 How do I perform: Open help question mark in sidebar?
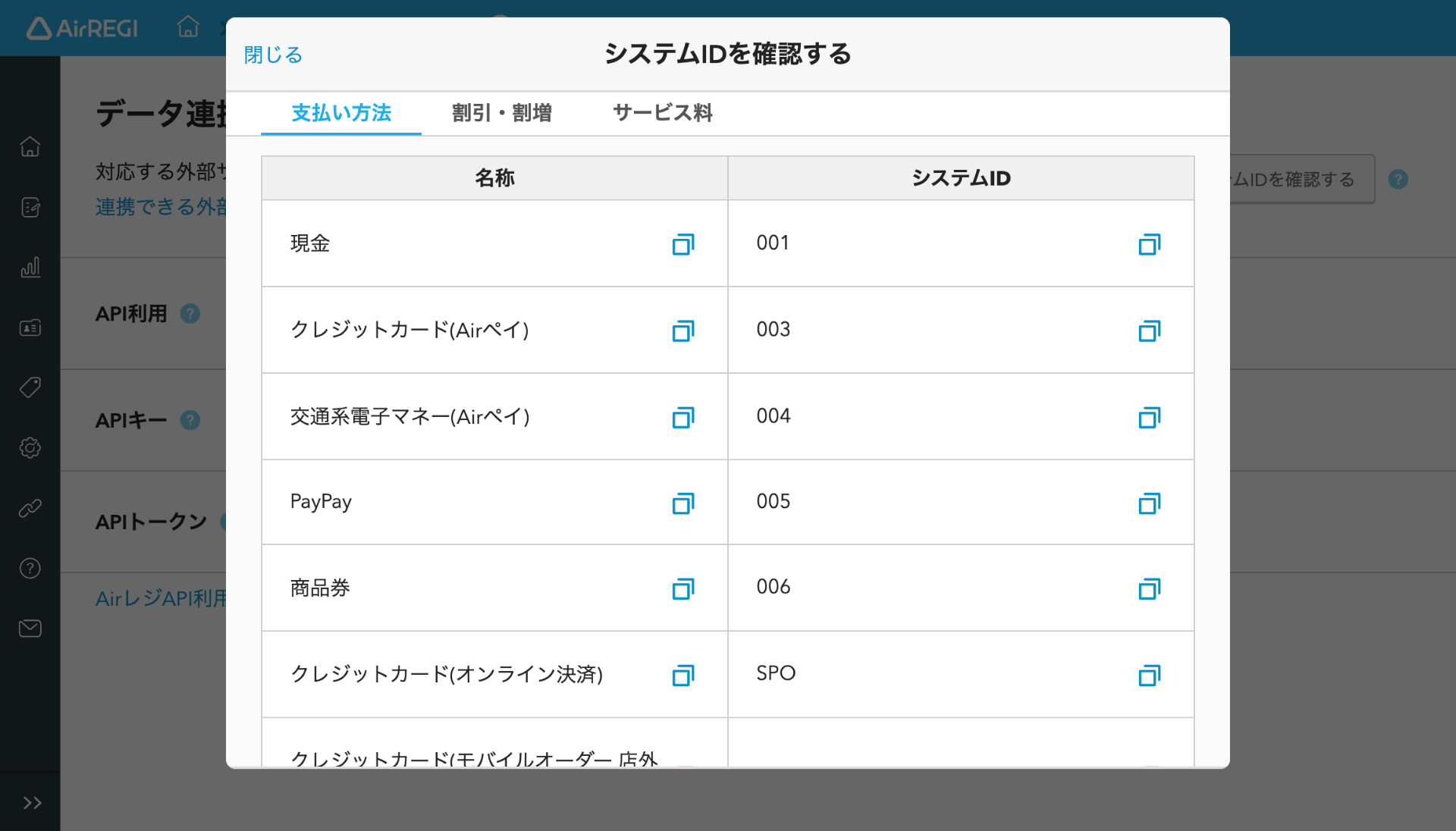(30, 568)
